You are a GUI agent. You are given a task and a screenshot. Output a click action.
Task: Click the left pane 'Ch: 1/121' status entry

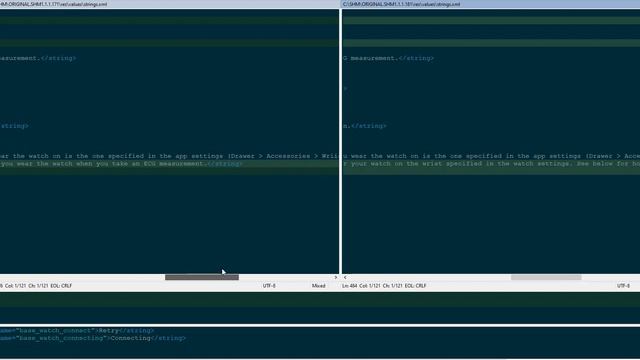click(x=38, y=286)
